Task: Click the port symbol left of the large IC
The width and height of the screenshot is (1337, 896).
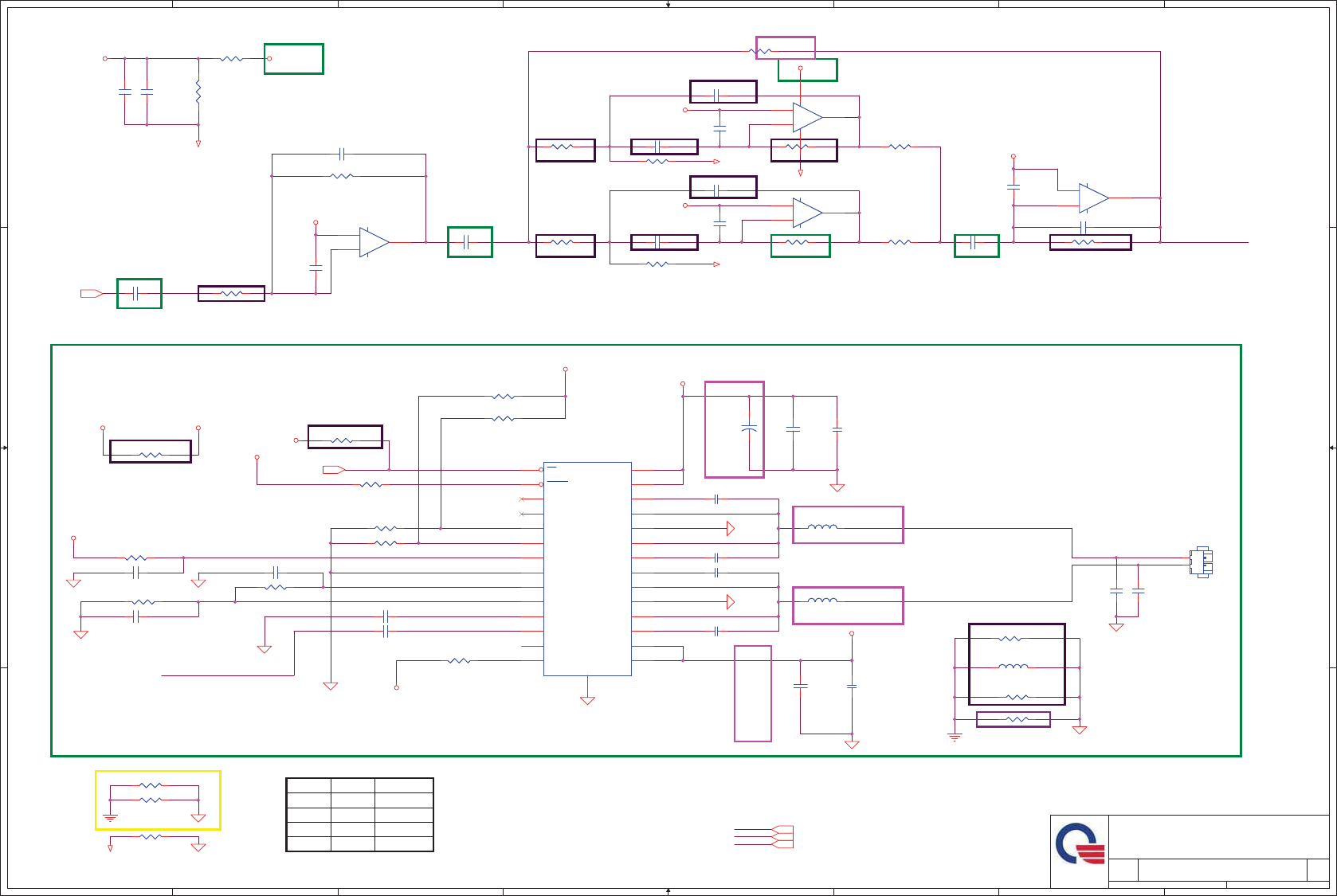Action: (333, 470)
